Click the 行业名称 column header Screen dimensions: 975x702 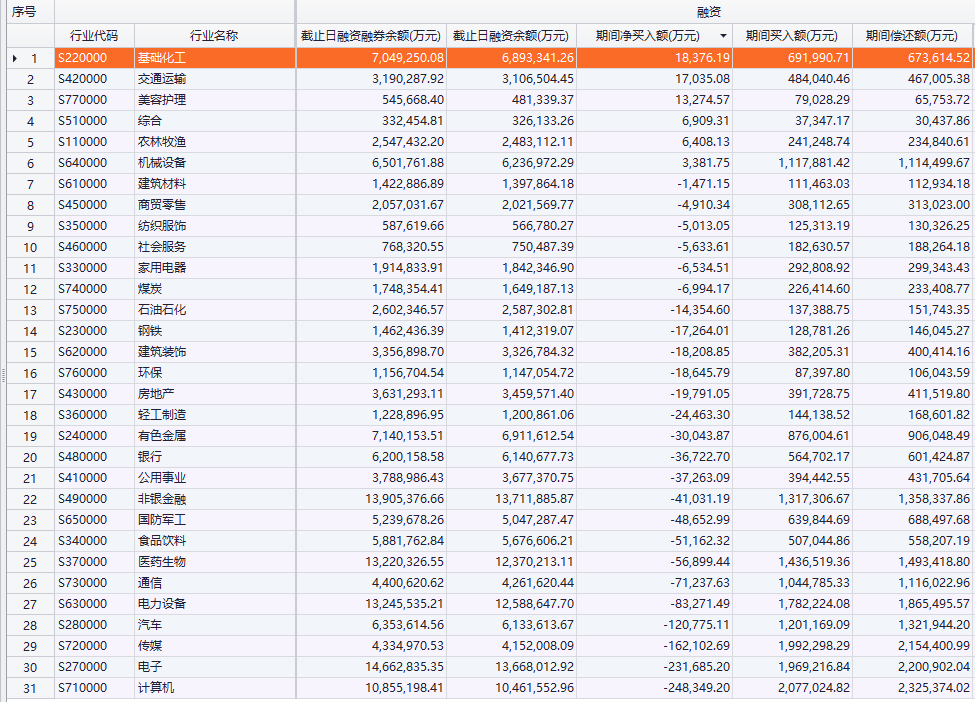pyautogui.click(x=214, y=36)
